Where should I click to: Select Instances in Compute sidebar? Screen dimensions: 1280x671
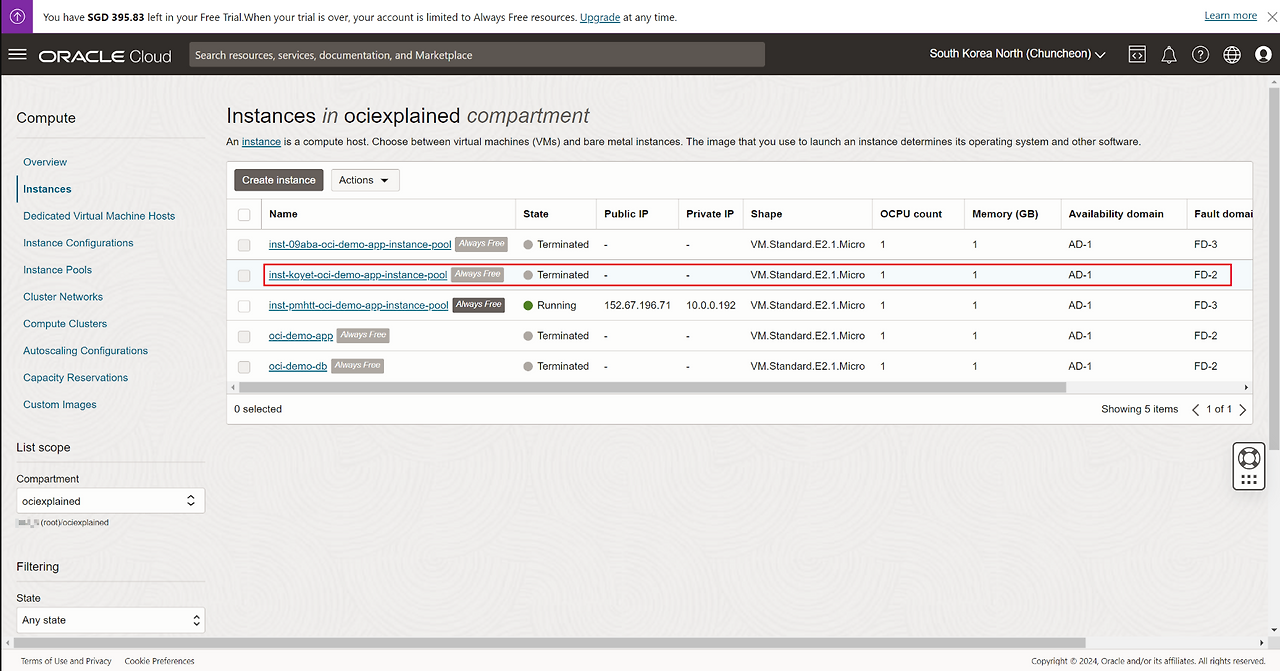pyautogui.click(x=47, y=189)
